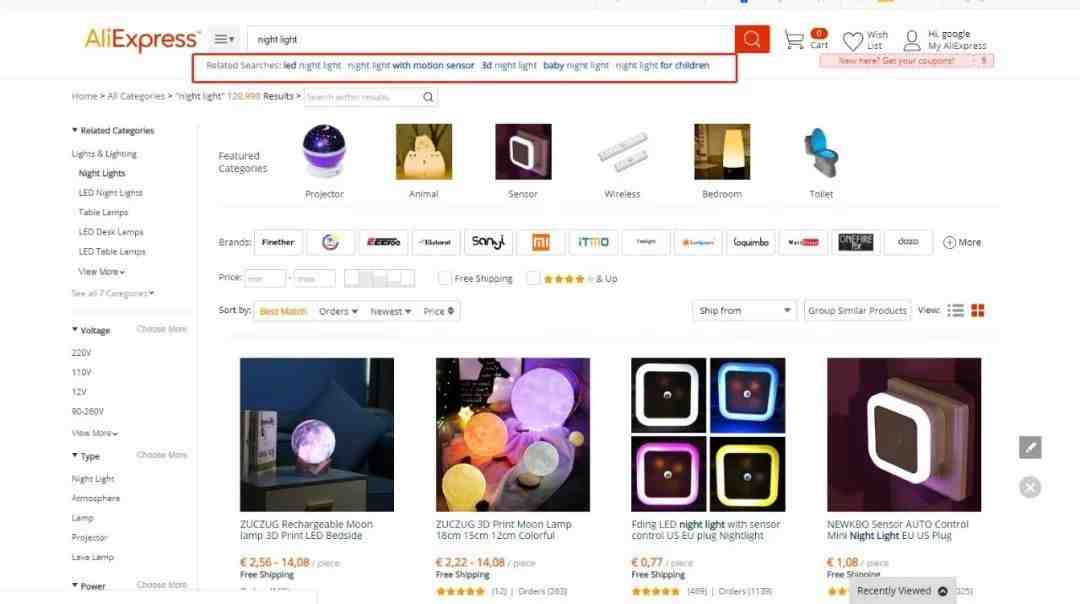Select Best Match sort option
The image size is (1080, 604).
coord(282,311)
